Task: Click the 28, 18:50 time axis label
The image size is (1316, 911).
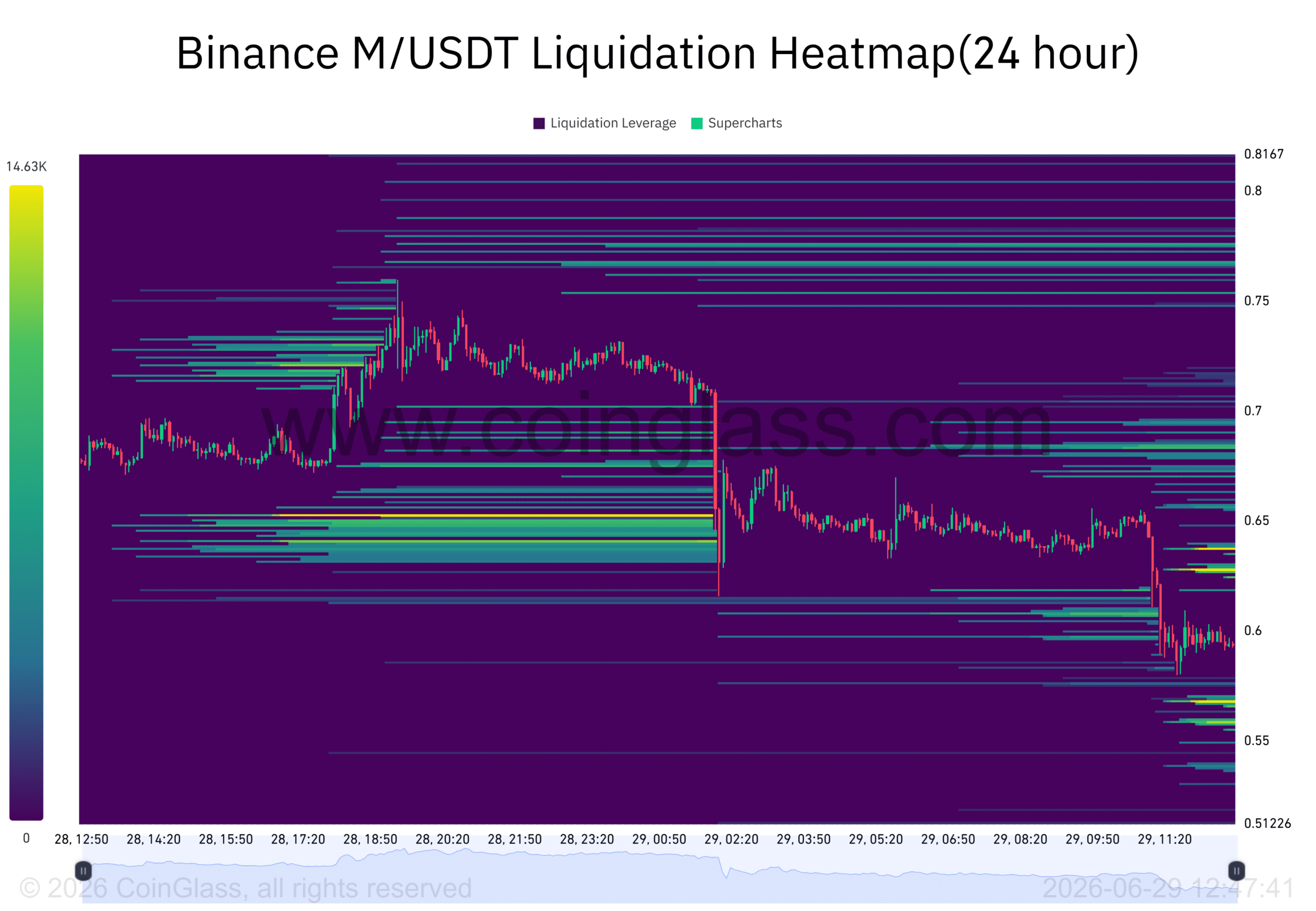Action: click(x=370, y=839)
